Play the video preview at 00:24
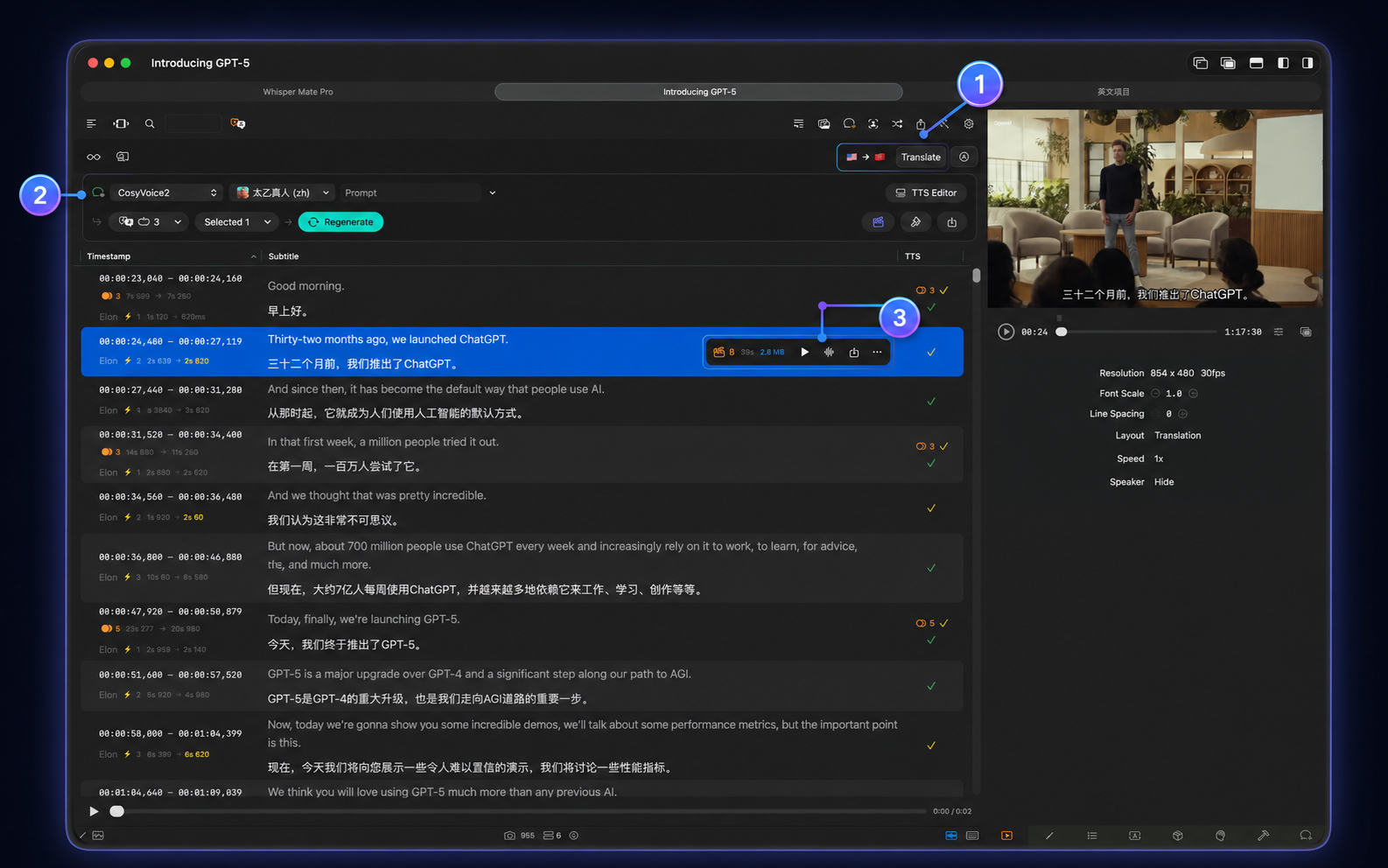The image size is (1388, 868). click(x=1006, y=332)
